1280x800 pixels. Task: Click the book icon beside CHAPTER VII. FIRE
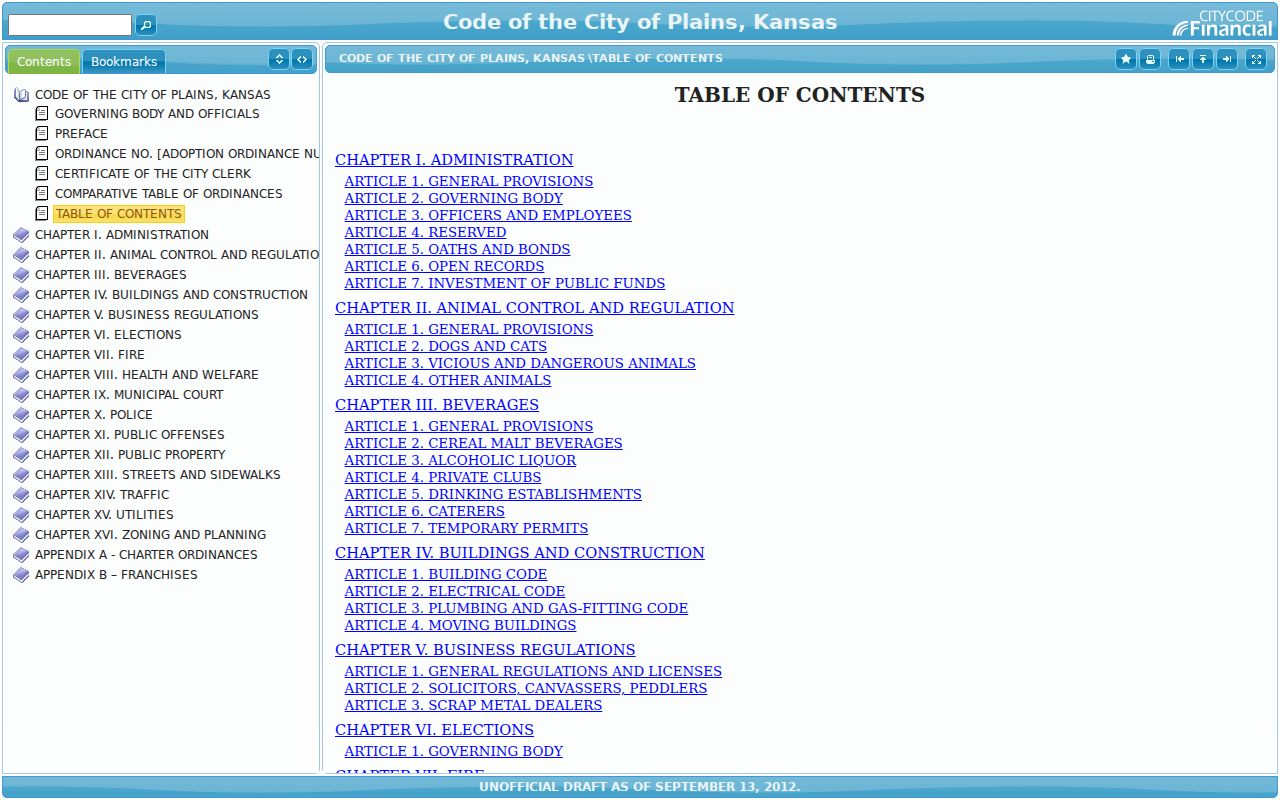pyautogui.click(x=22, y=355)
